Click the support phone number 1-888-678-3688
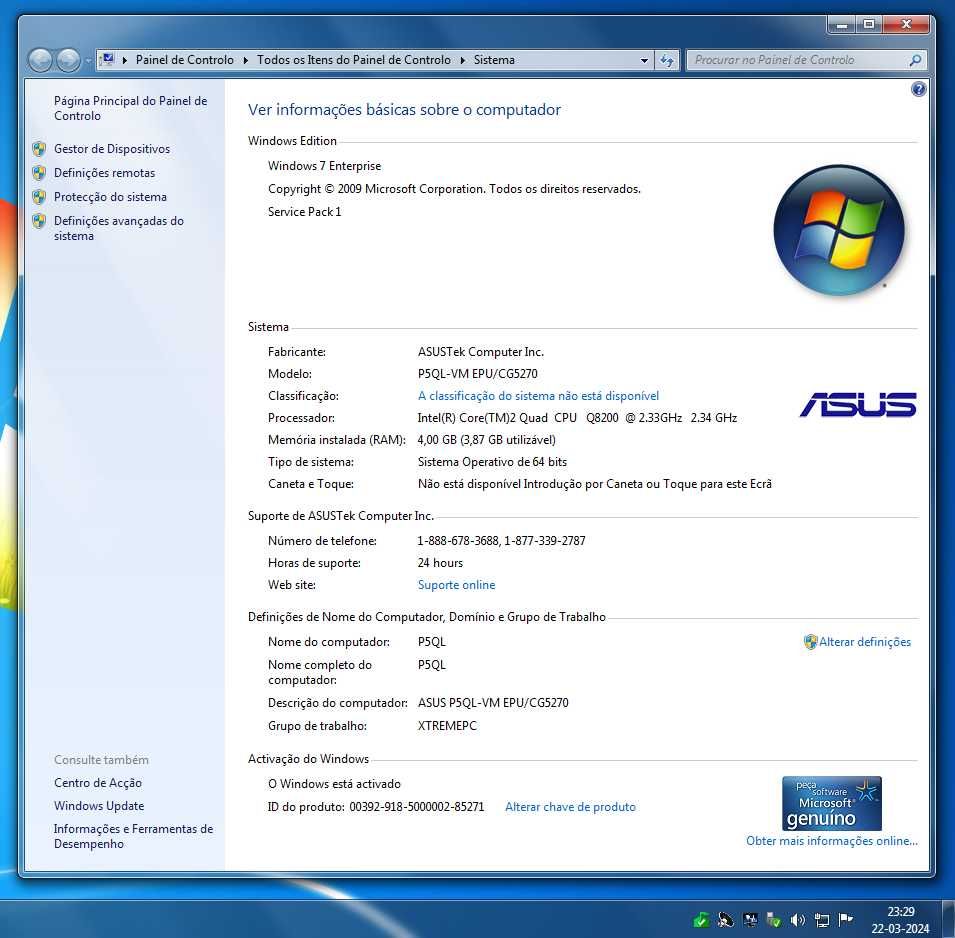 click(458, 541)
